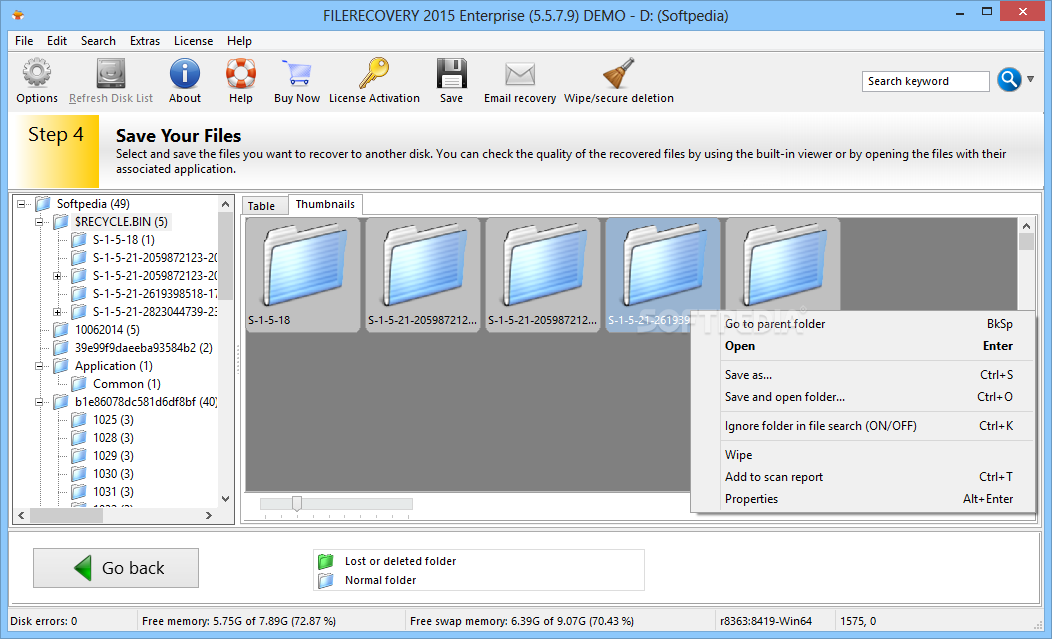Open the File menu
The image size is (1052, 639).
pyautogui.click(x=24, y=41)
